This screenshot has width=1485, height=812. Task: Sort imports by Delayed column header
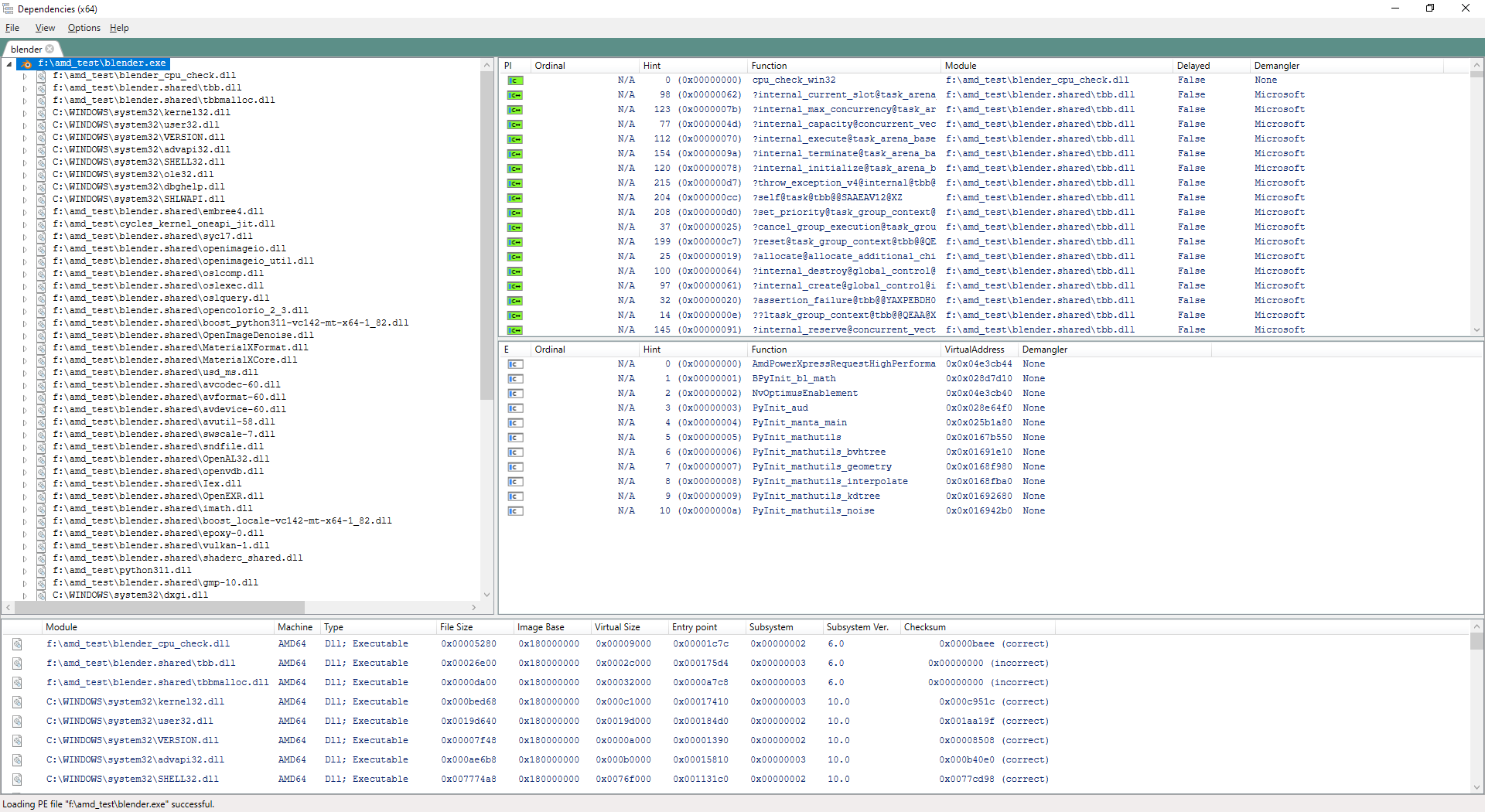click(x=1211, y=66)
